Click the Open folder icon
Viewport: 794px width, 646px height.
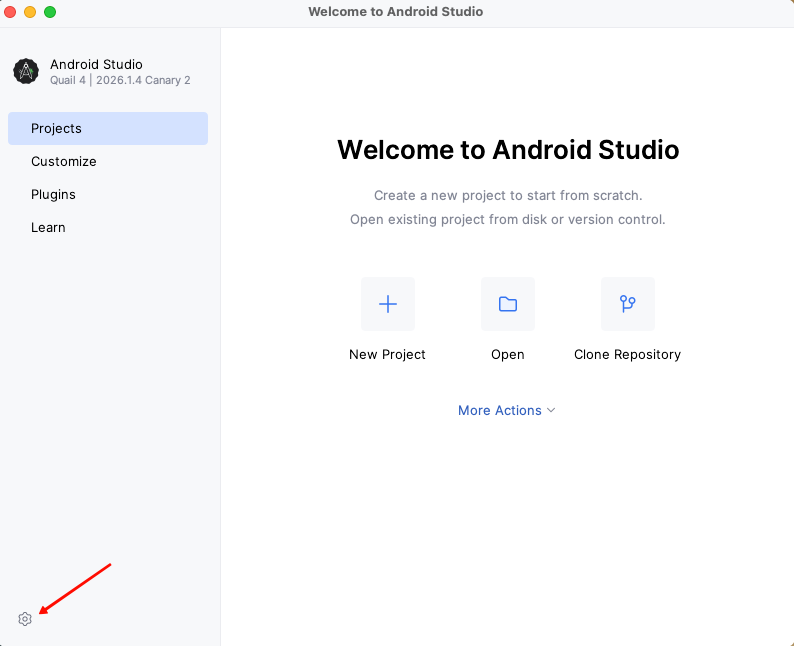pyautogui.click(x=508, y=304)
